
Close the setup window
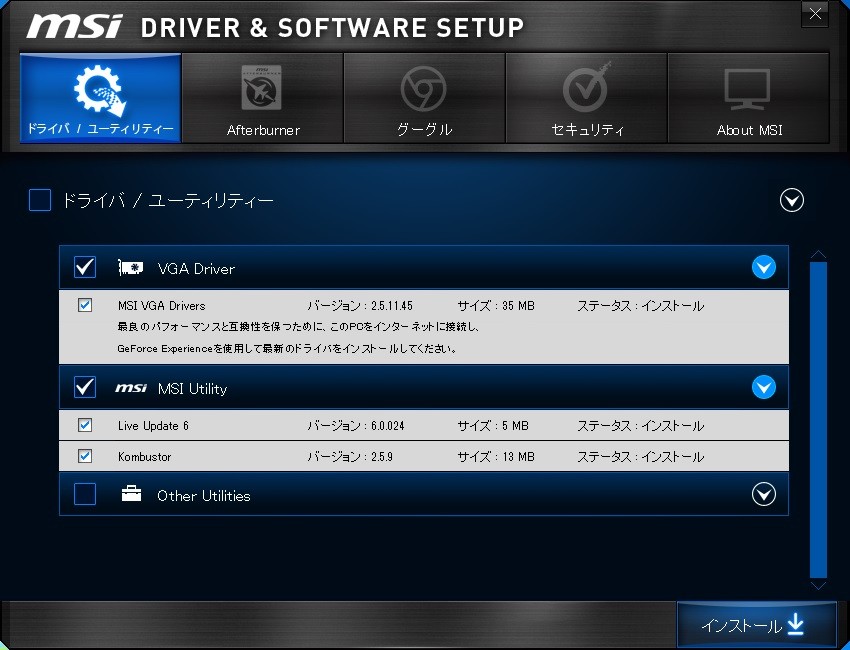(815, 14)
